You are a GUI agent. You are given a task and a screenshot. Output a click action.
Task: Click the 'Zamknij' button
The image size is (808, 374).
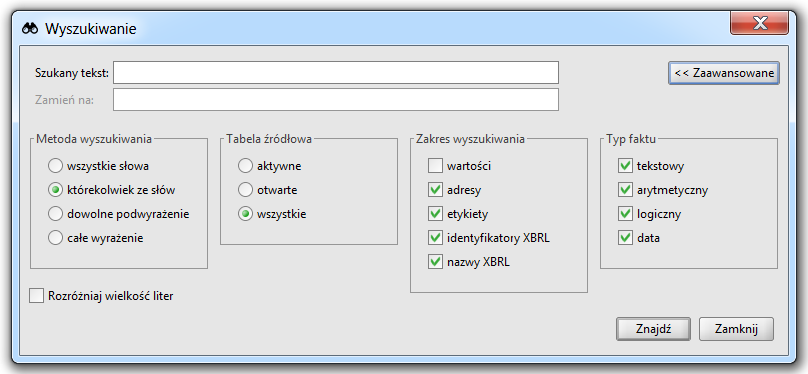(x=736, y=329)
